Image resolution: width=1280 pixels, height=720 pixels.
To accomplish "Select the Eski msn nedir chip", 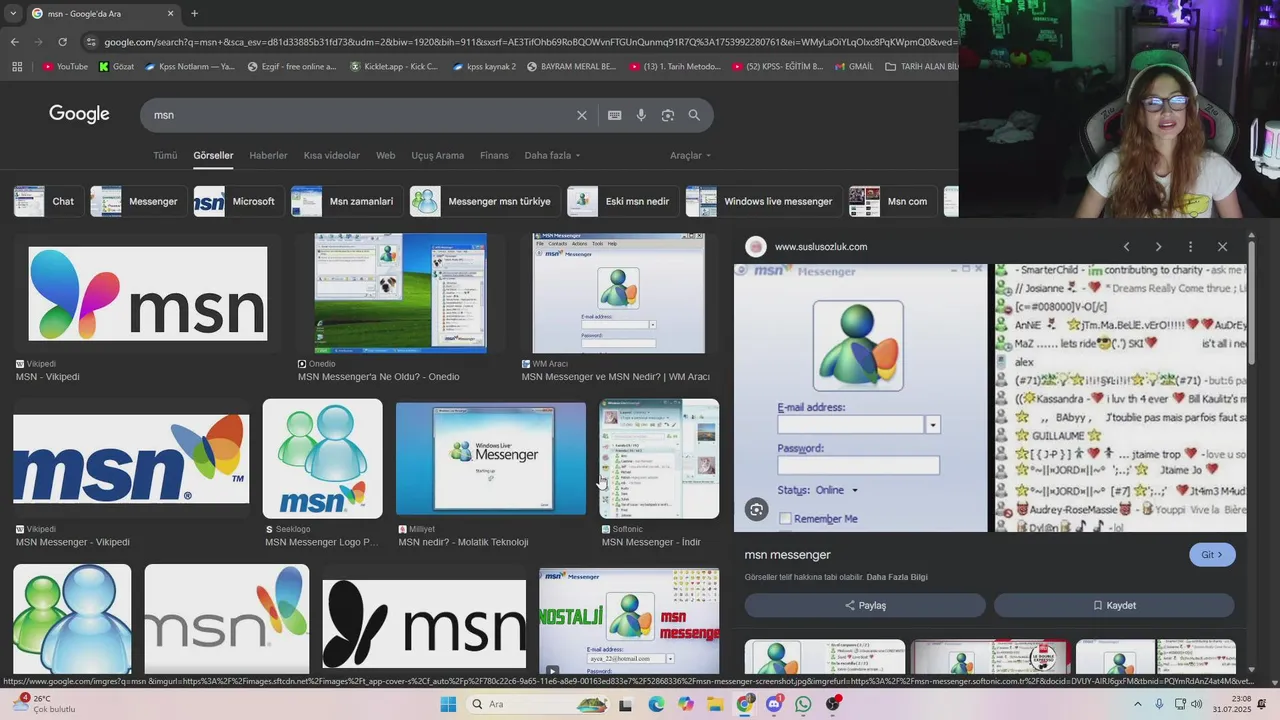I will 622,201.
